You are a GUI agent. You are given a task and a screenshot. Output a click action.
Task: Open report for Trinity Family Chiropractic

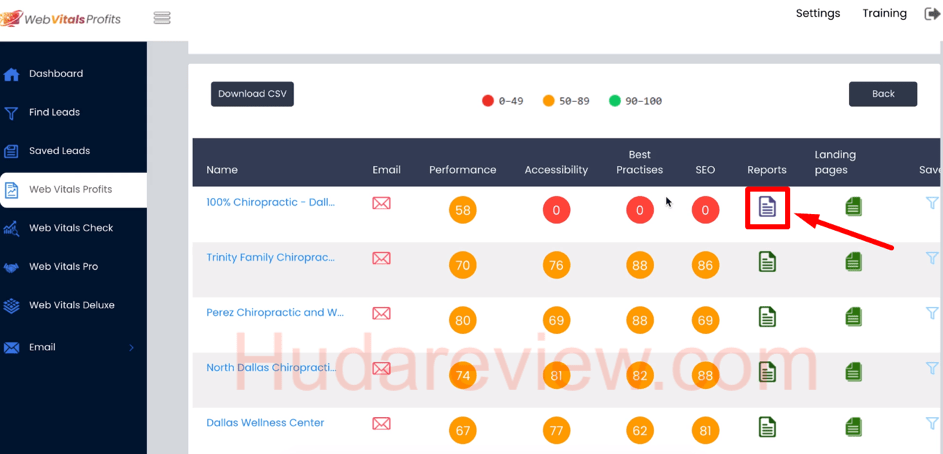(x=767, y=262)
